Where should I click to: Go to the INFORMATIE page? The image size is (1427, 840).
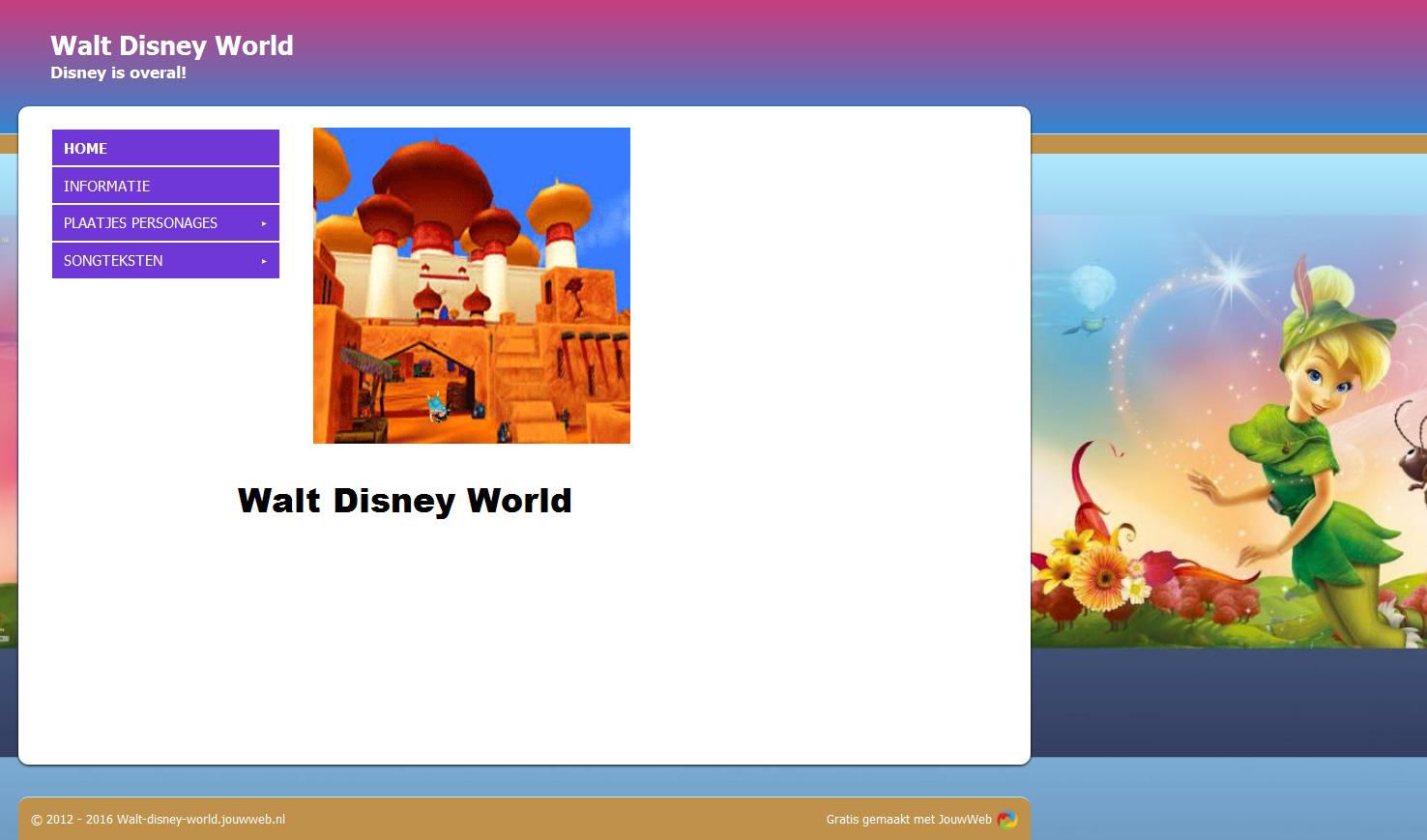(165, 186)
